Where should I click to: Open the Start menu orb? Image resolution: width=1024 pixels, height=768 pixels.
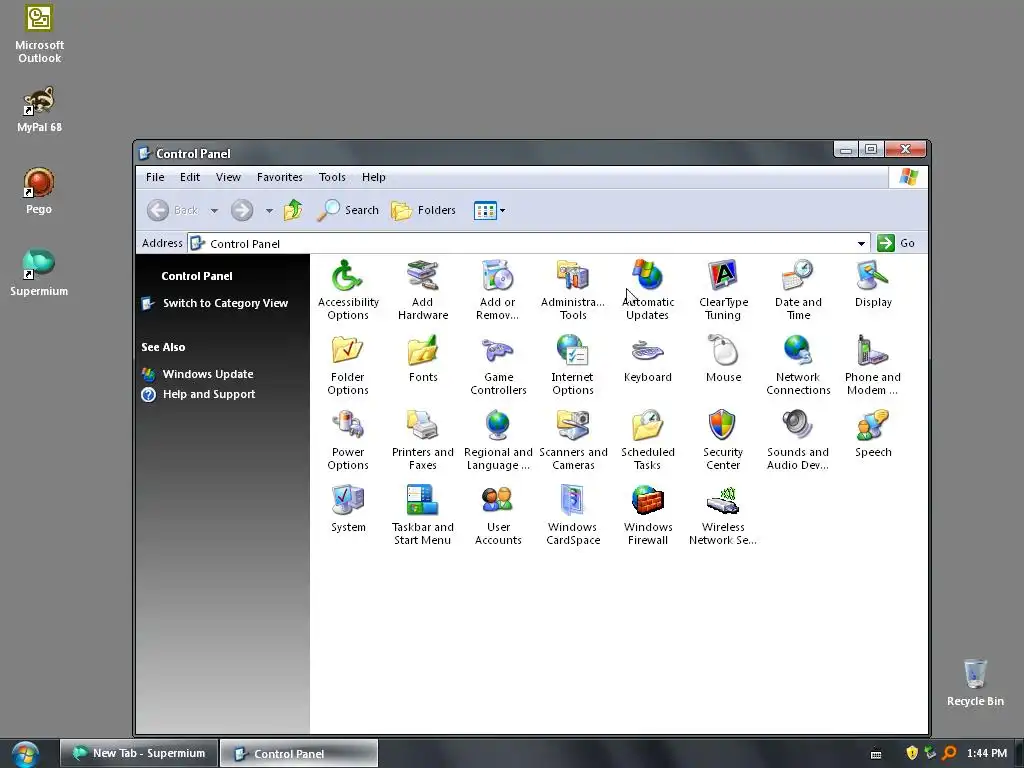pos(25,754)
